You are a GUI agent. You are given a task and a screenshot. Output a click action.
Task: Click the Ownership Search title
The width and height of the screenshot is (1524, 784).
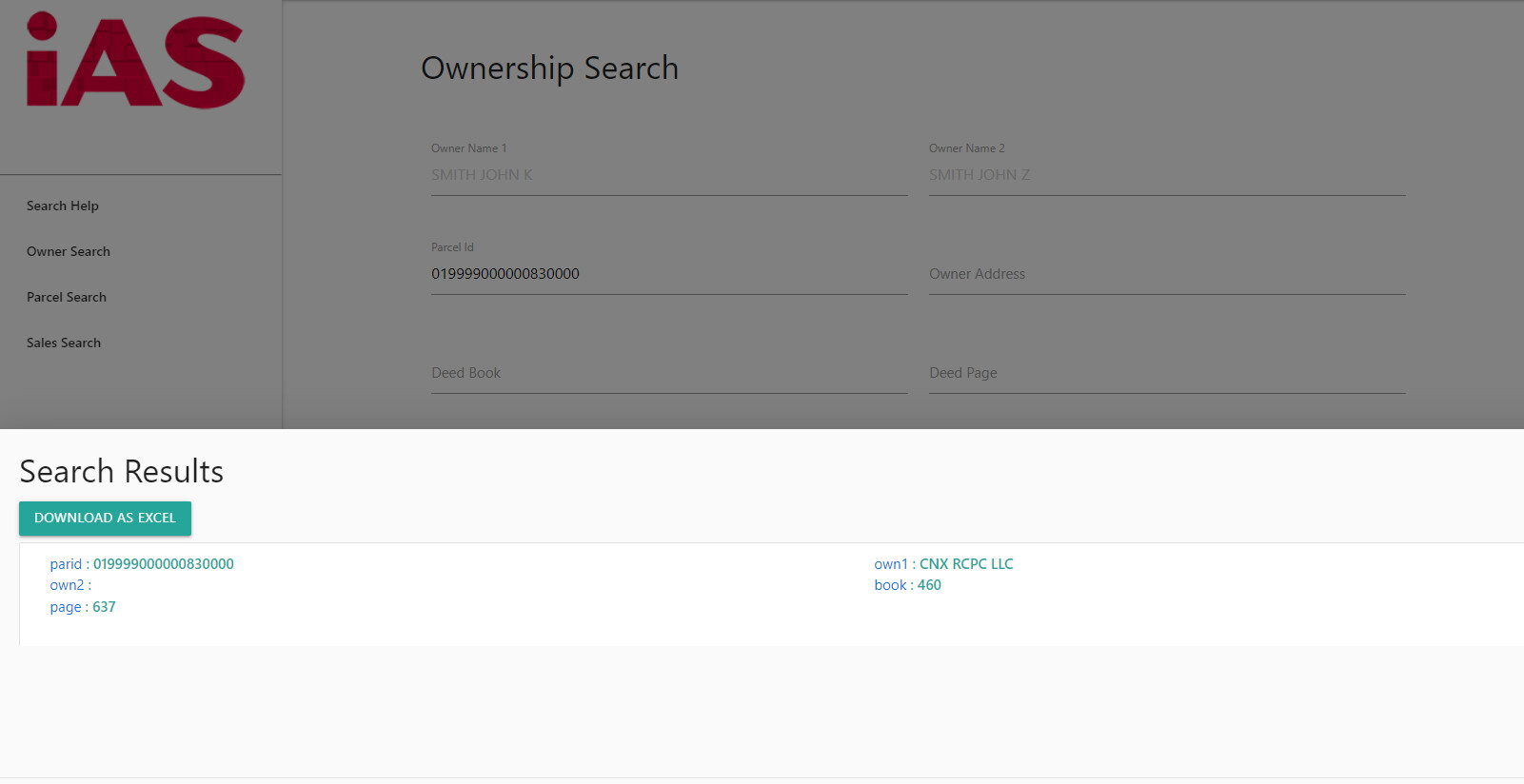tap(549, 69)
